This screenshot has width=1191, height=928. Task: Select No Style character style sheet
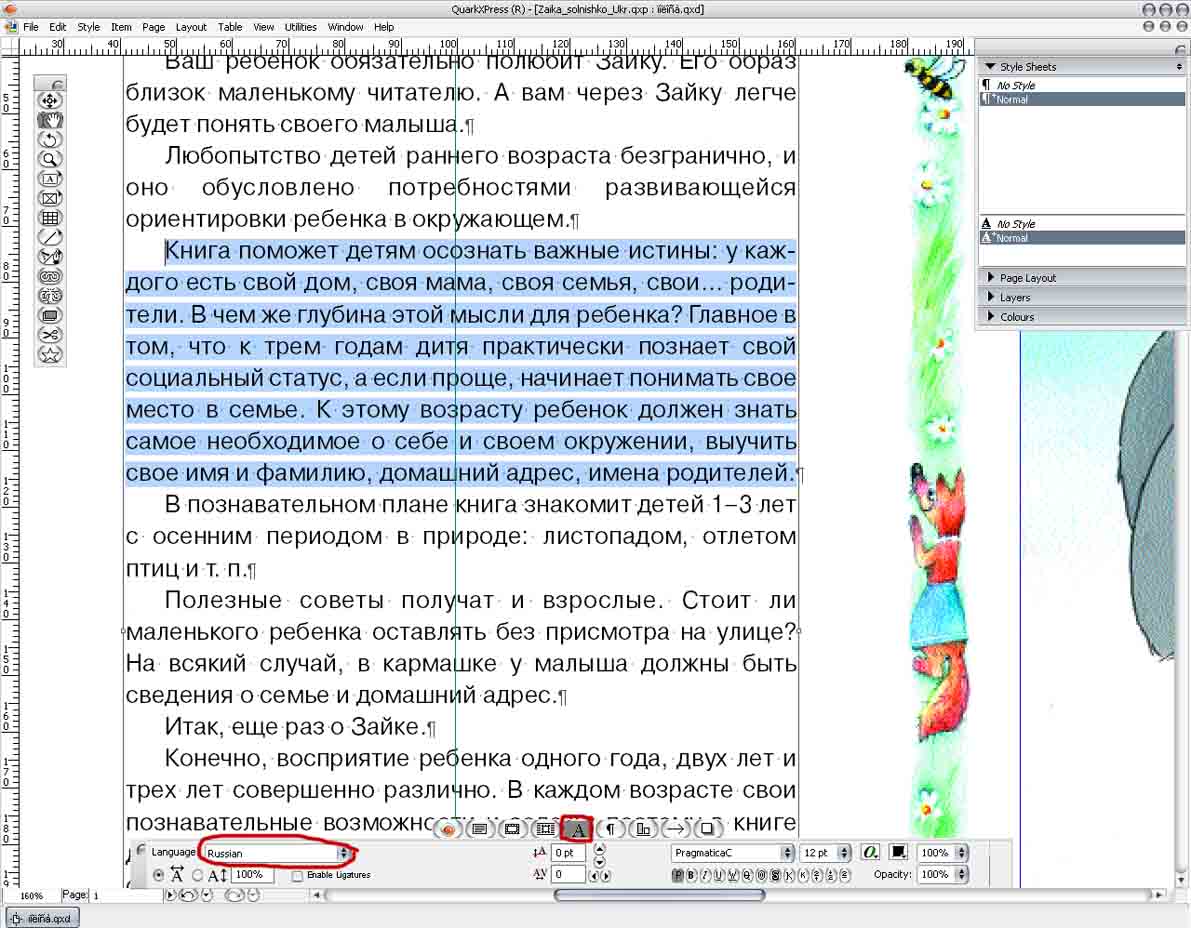(x=1082, y=224)
